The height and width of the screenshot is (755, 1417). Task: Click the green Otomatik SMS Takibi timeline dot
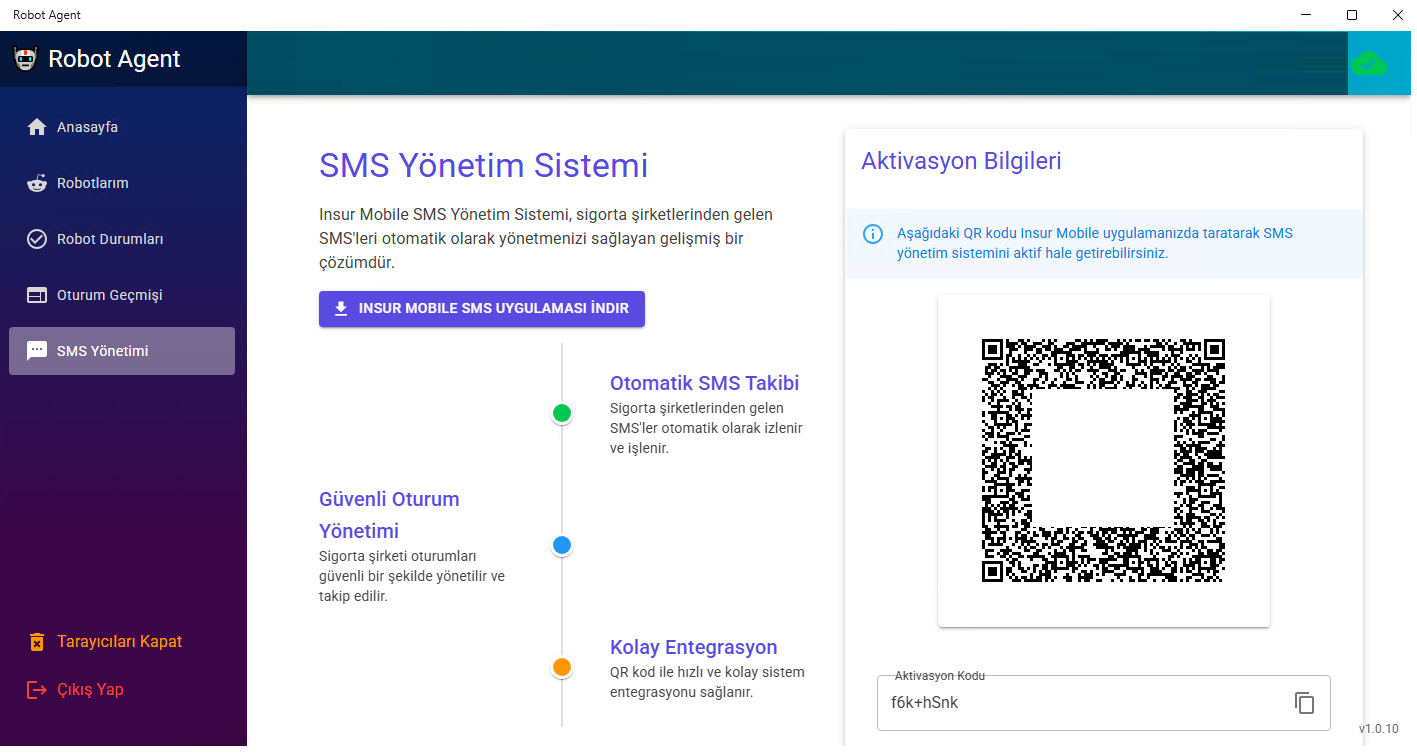561,412
